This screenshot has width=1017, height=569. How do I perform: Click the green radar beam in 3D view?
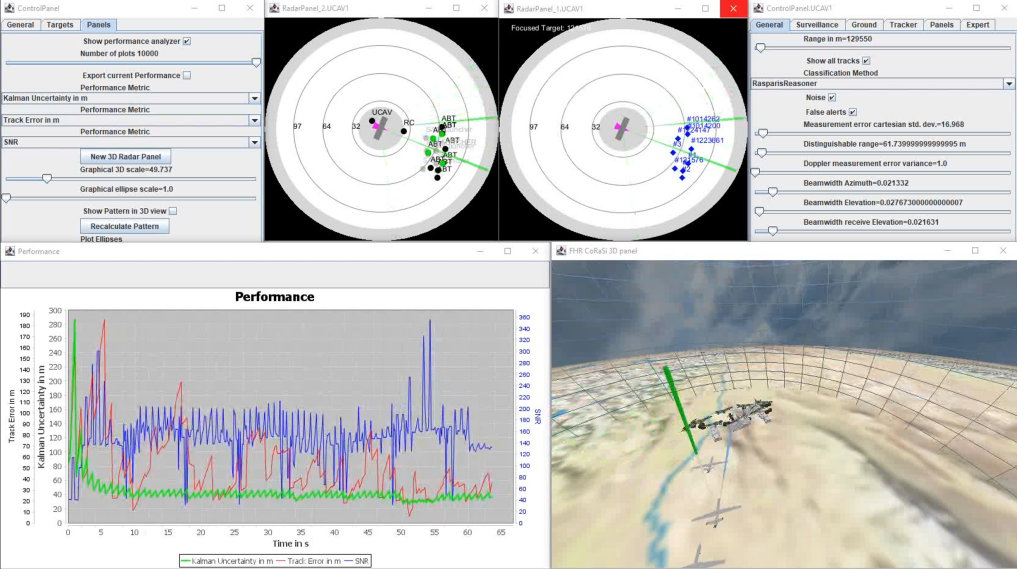click(680, 409)
